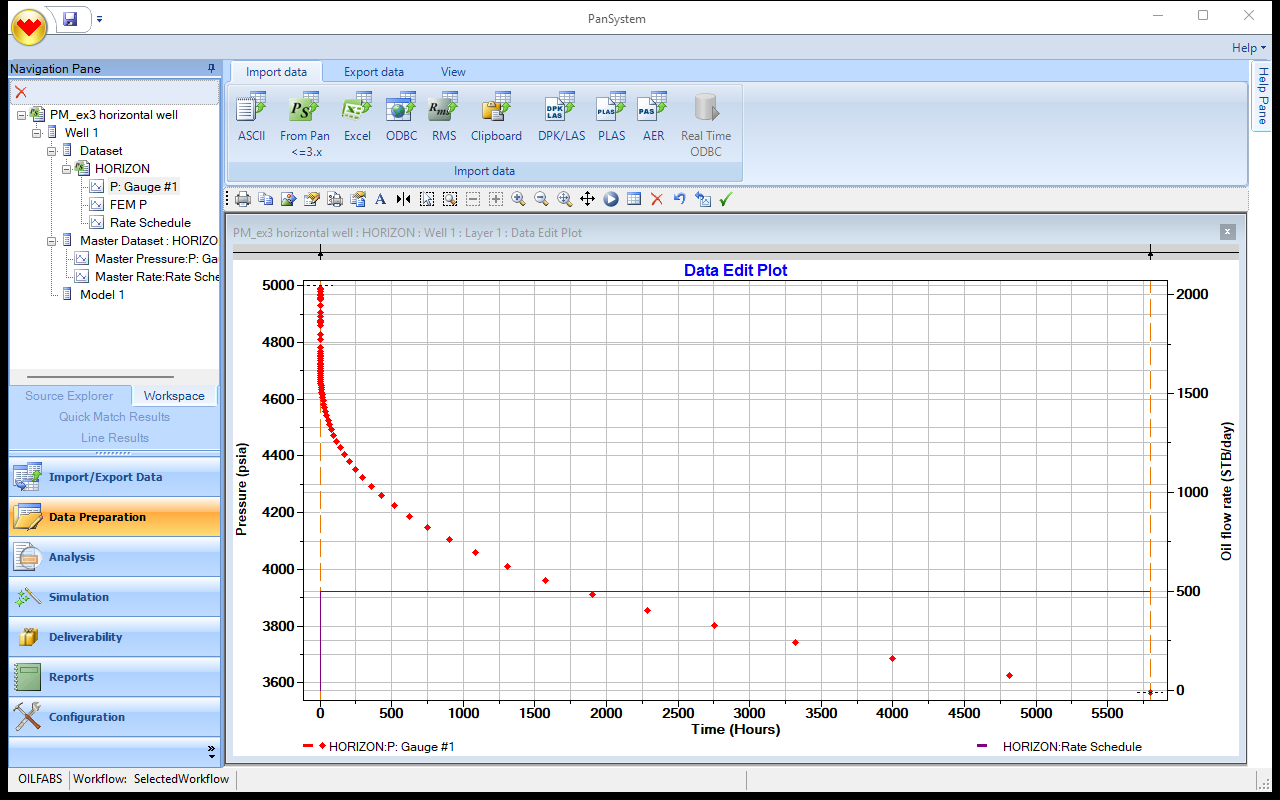Click the red X delete toolbar icon
This screenshot has height=800, width=1280.
[656, 199]
